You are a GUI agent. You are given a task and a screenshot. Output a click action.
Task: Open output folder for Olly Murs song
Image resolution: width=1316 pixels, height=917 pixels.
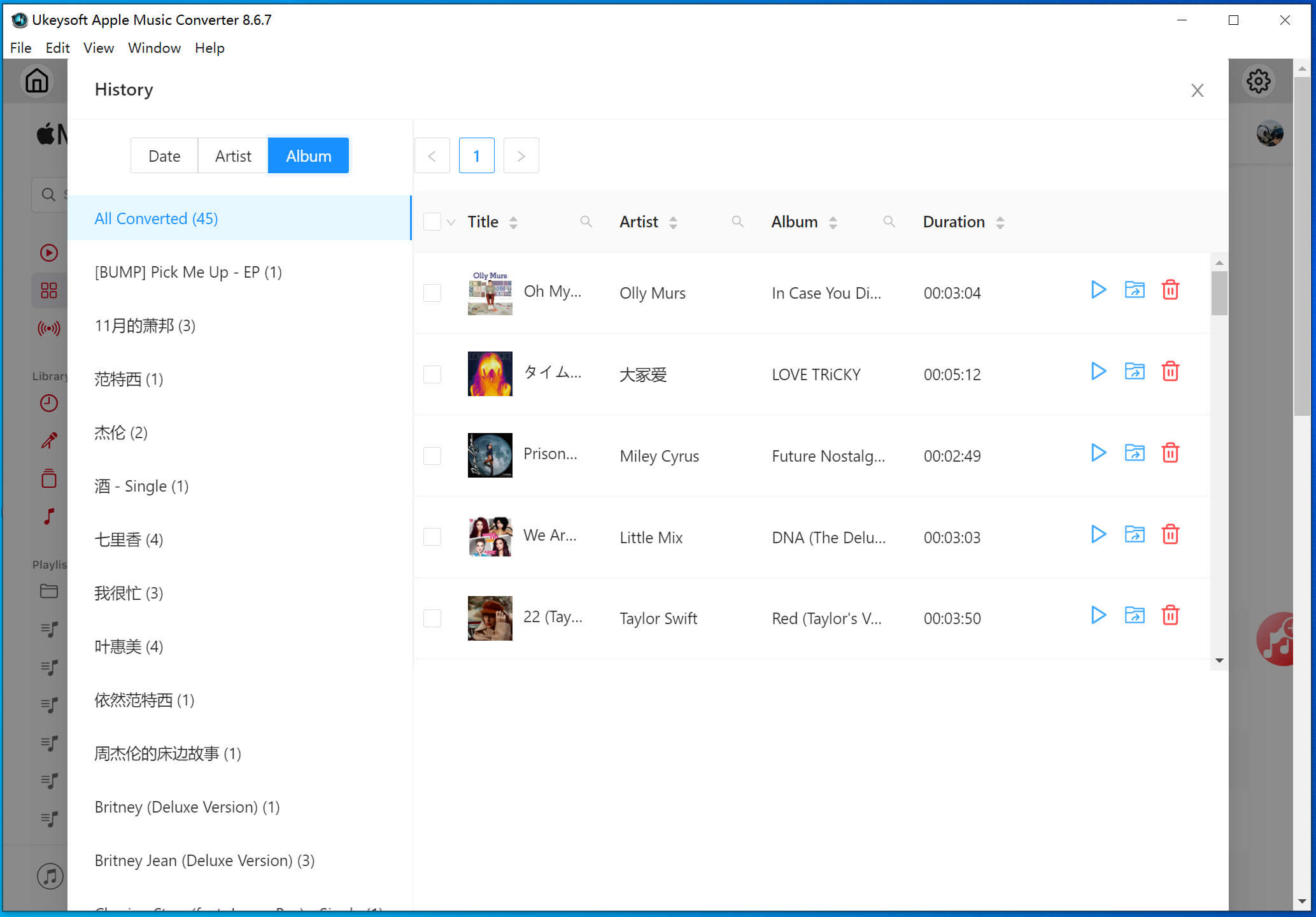click(x=1135, y=290)
